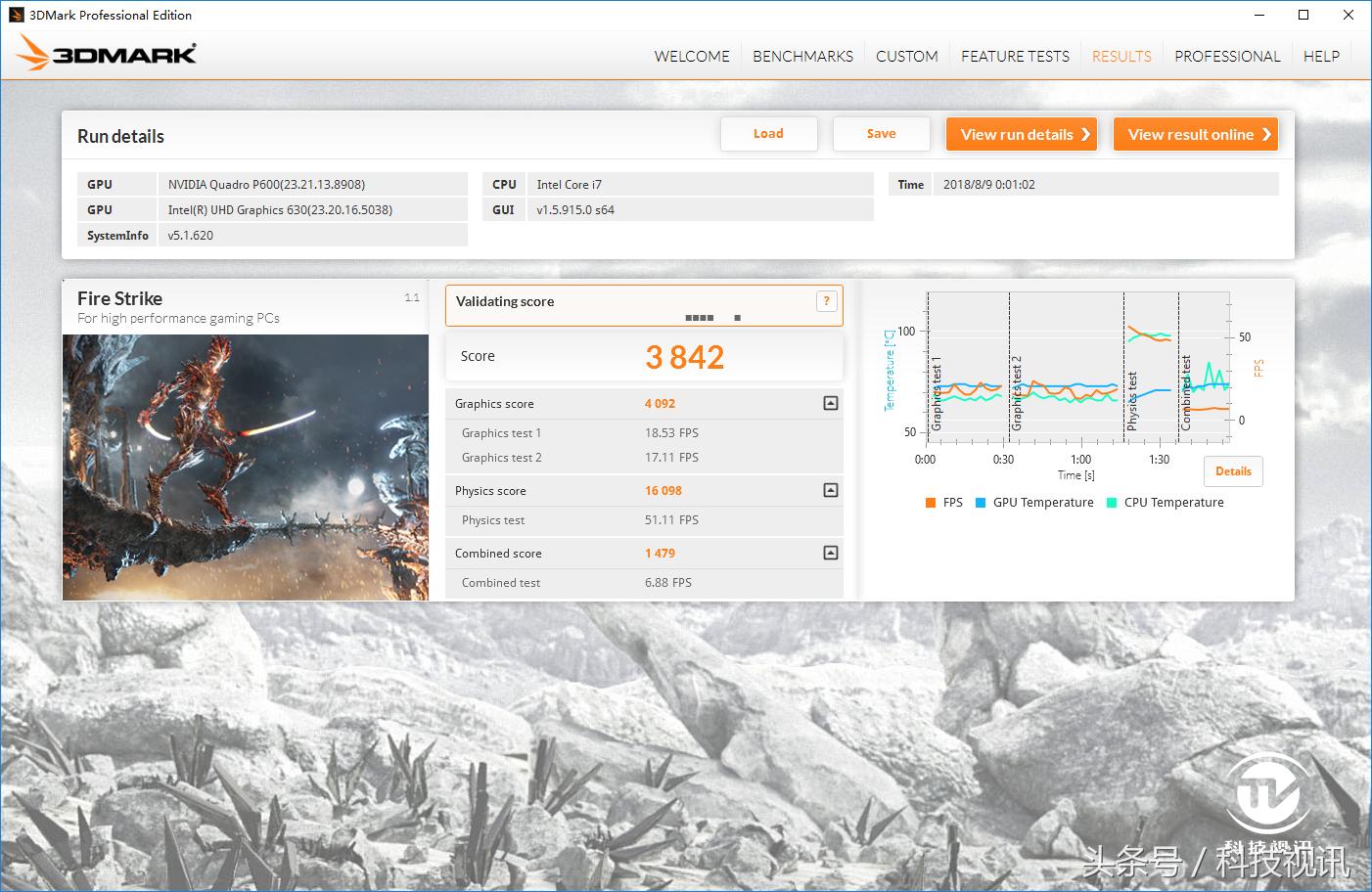Open the validating score help icon
This screenshot has width=1372, height=892.
[x=827, y=301]
